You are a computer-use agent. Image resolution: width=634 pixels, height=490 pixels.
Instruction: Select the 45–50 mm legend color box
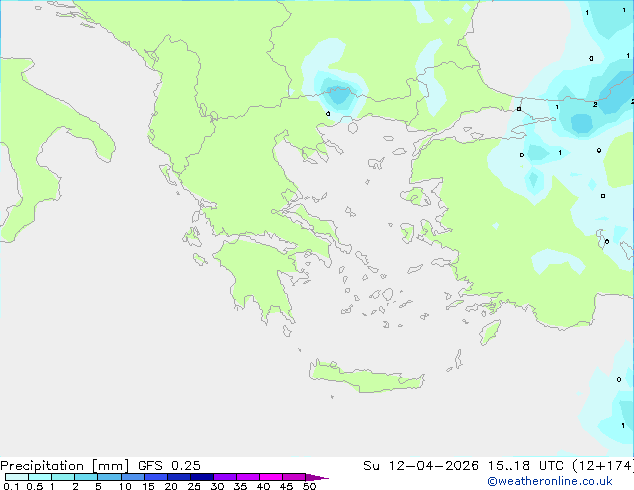(294, 477)
